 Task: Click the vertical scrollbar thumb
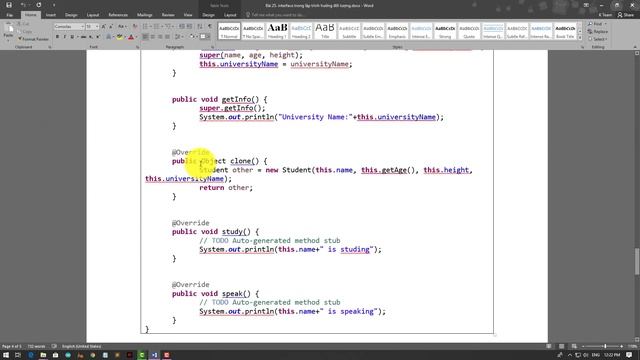637,261
